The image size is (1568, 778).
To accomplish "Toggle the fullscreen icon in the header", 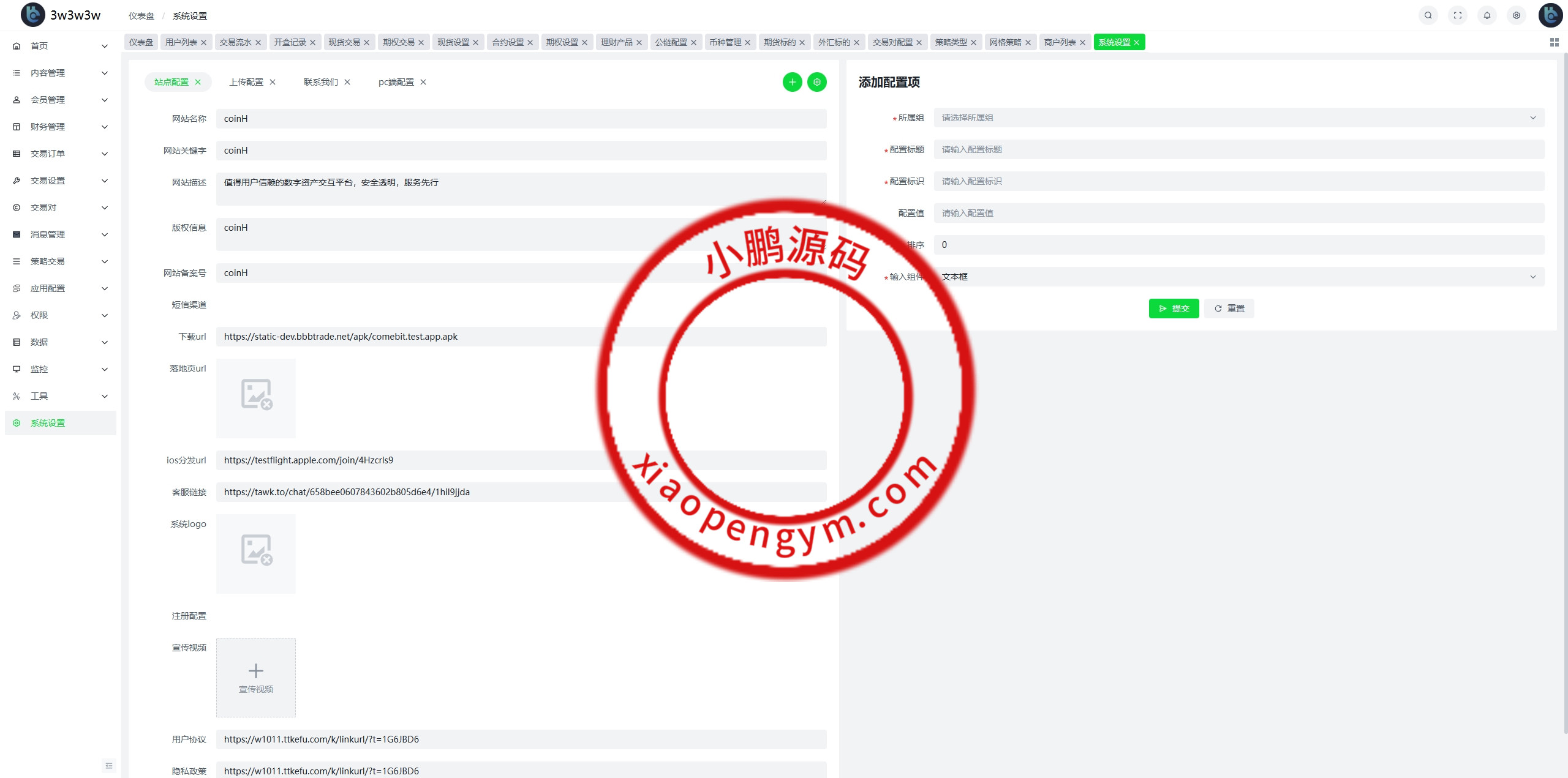I will click(1457, 15).
